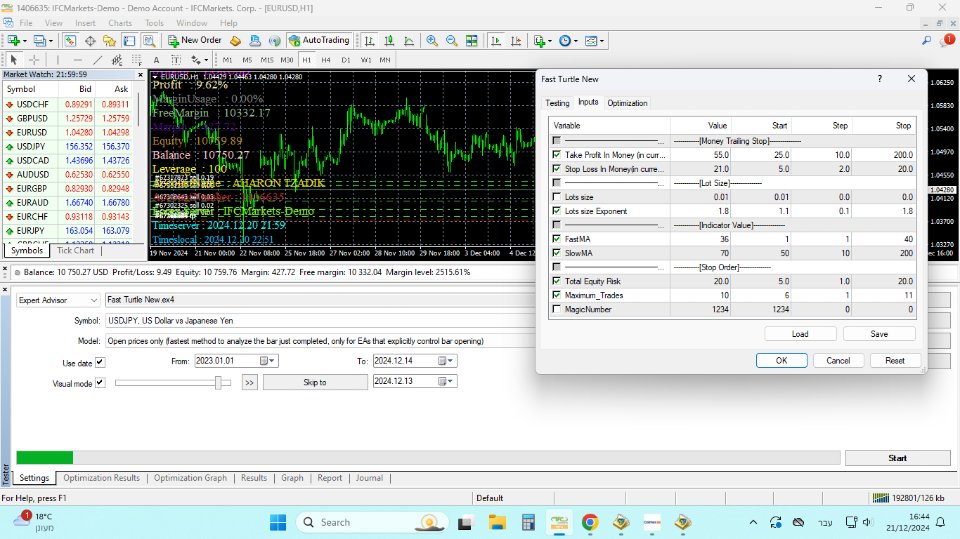Open the periodicity clock icon
The width and height of the screenshot is (960, 539).
coord(564,40)
